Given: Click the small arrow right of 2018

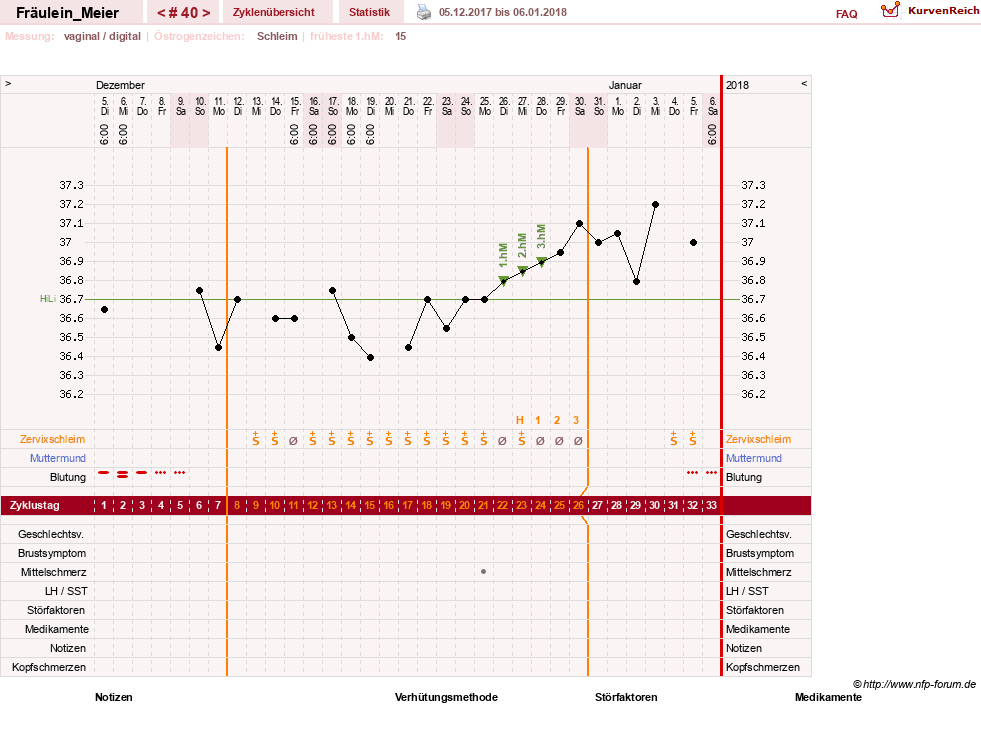Looking at the screenshot, I should pyautogui.click(x=804, y=83).
